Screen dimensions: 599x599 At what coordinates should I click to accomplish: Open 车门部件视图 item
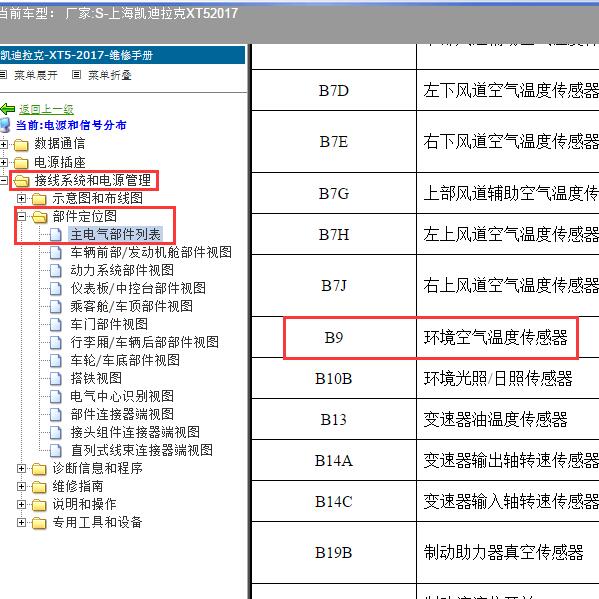(109, 324)
